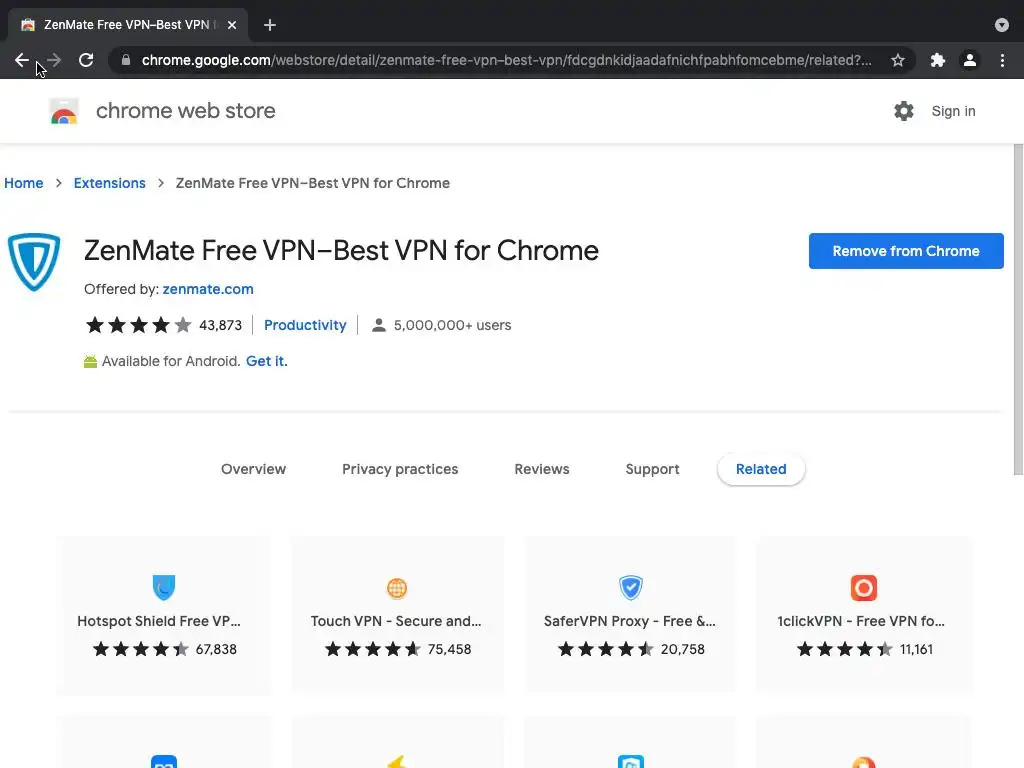Open the web store settings gear
1024x768 pixels.
[904, 111]
